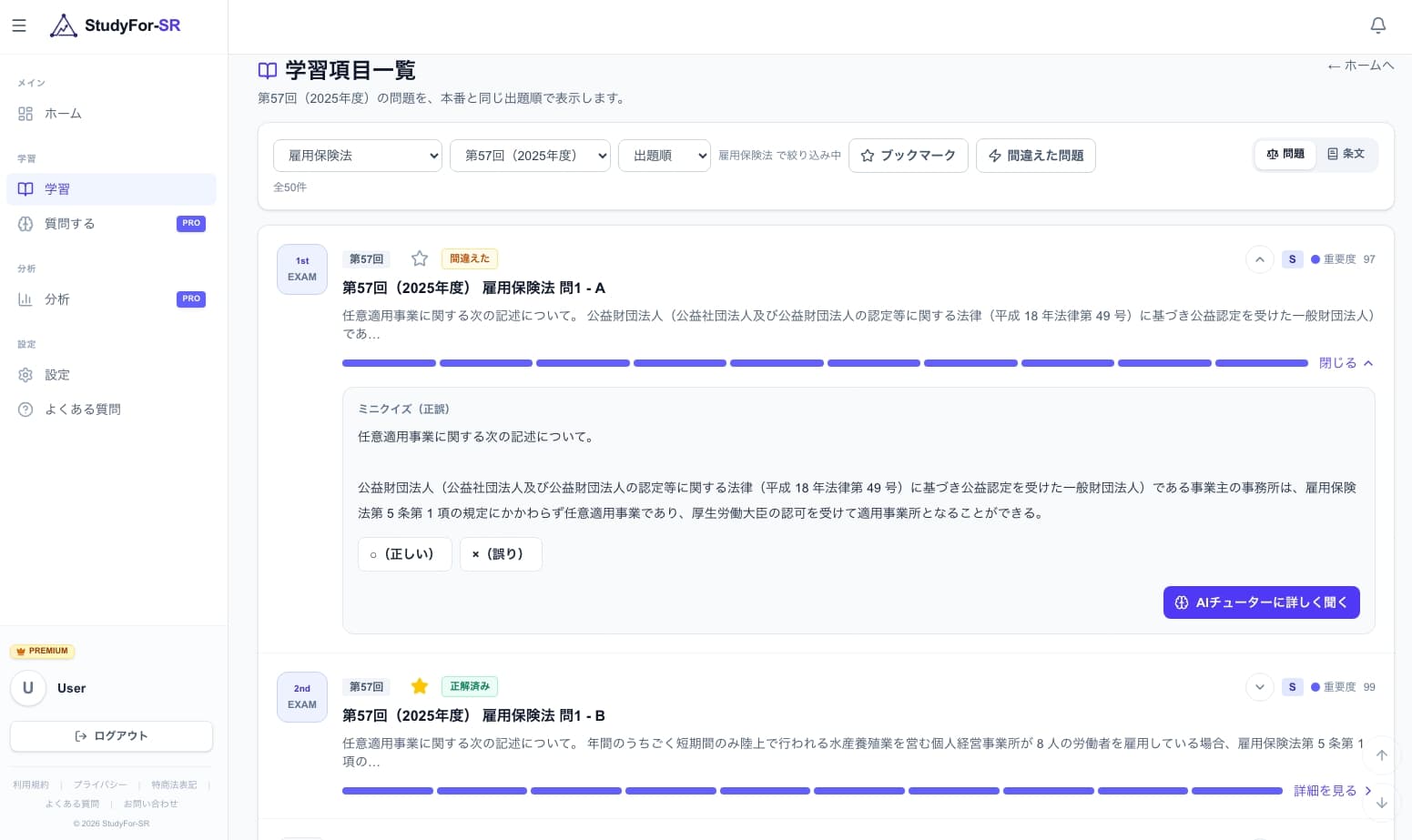
Task: Select the 学習 sidebar menu item
Action: 57,188
